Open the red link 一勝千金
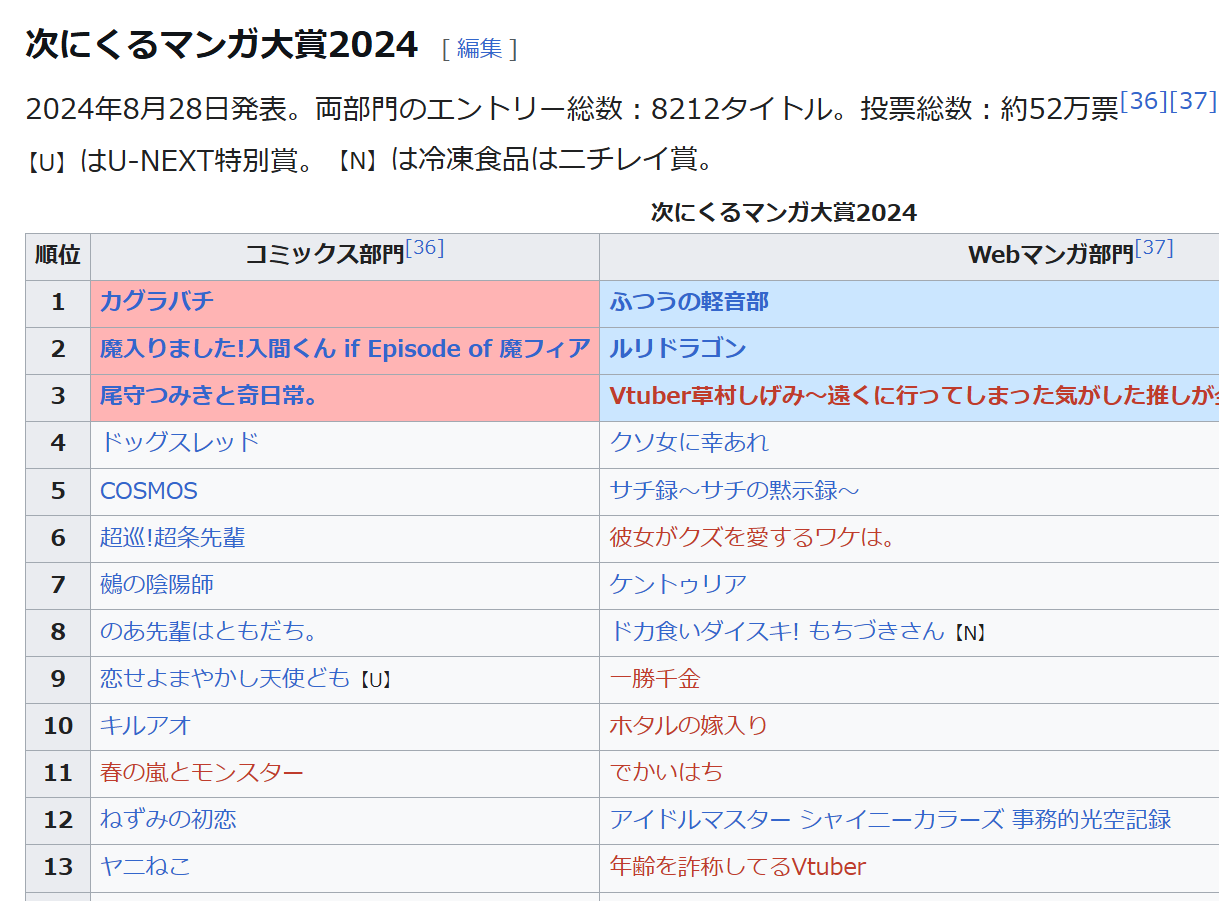 click(x=655, y=678)
